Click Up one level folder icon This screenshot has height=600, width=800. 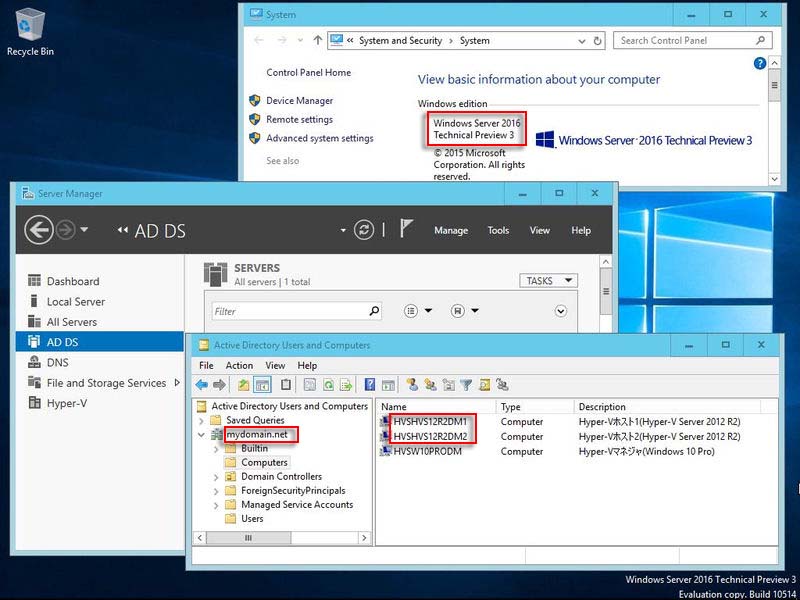[244, 385]
